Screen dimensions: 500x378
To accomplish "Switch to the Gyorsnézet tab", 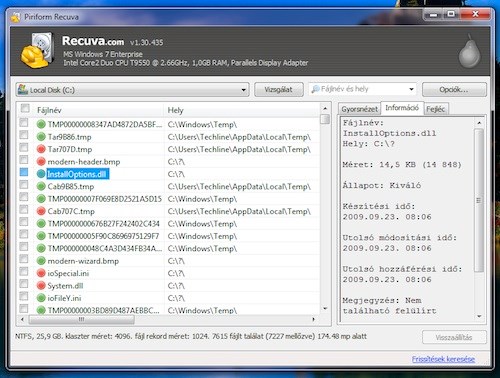I will click(x=360, y=109).
